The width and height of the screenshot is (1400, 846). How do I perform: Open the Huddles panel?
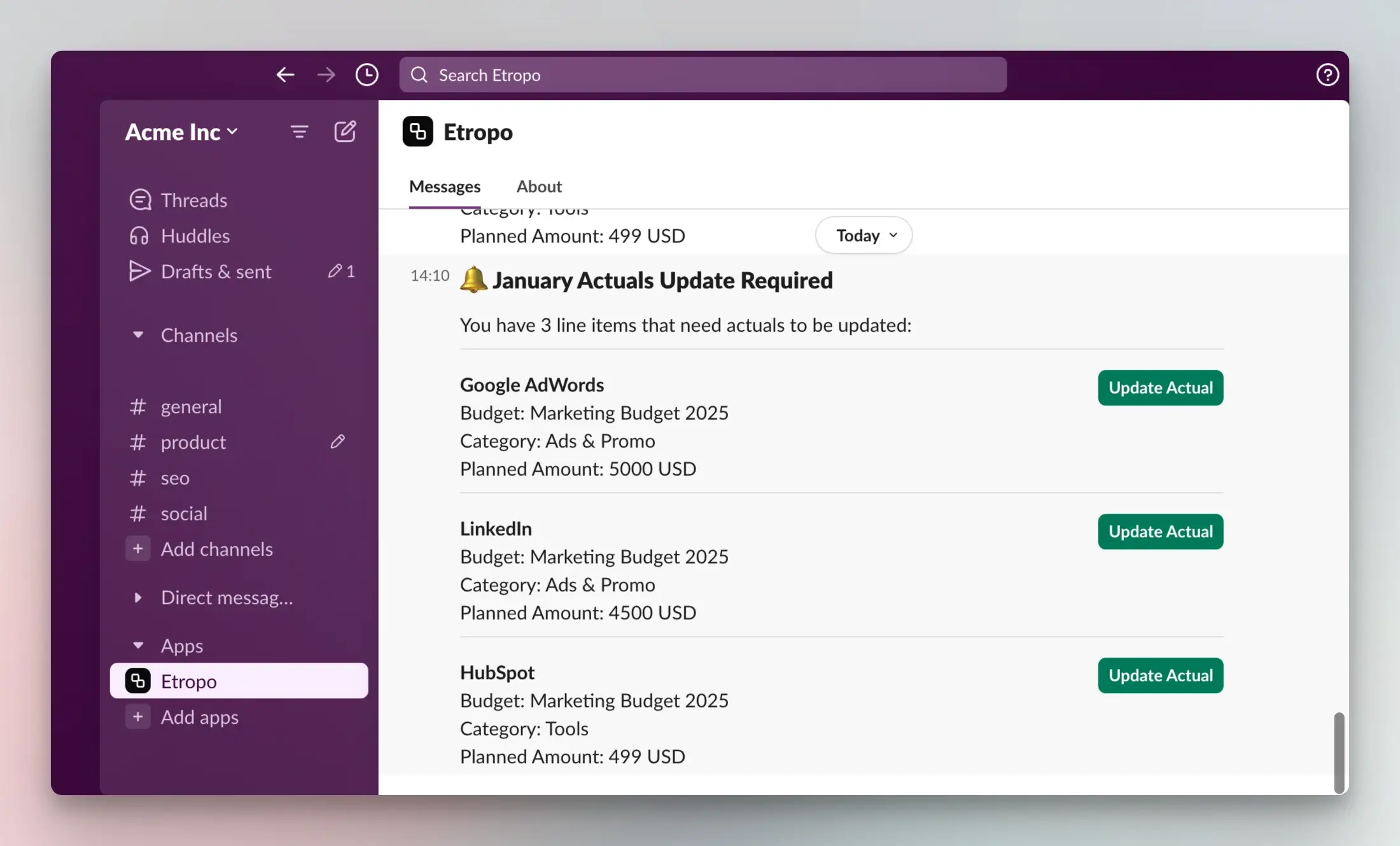click(194, 236)
